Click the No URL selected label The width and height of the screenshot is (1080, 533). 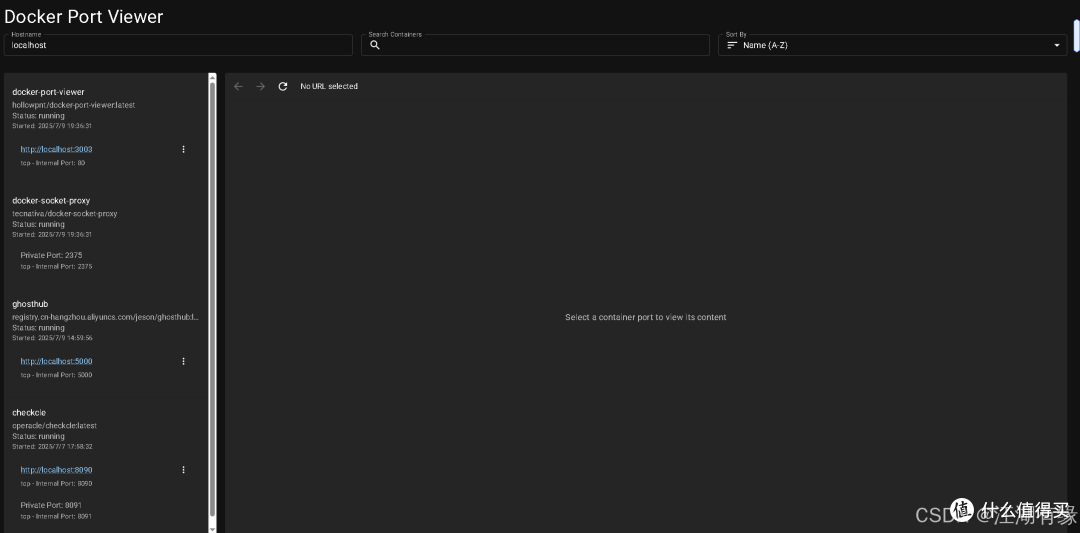(x=329, y=86)
